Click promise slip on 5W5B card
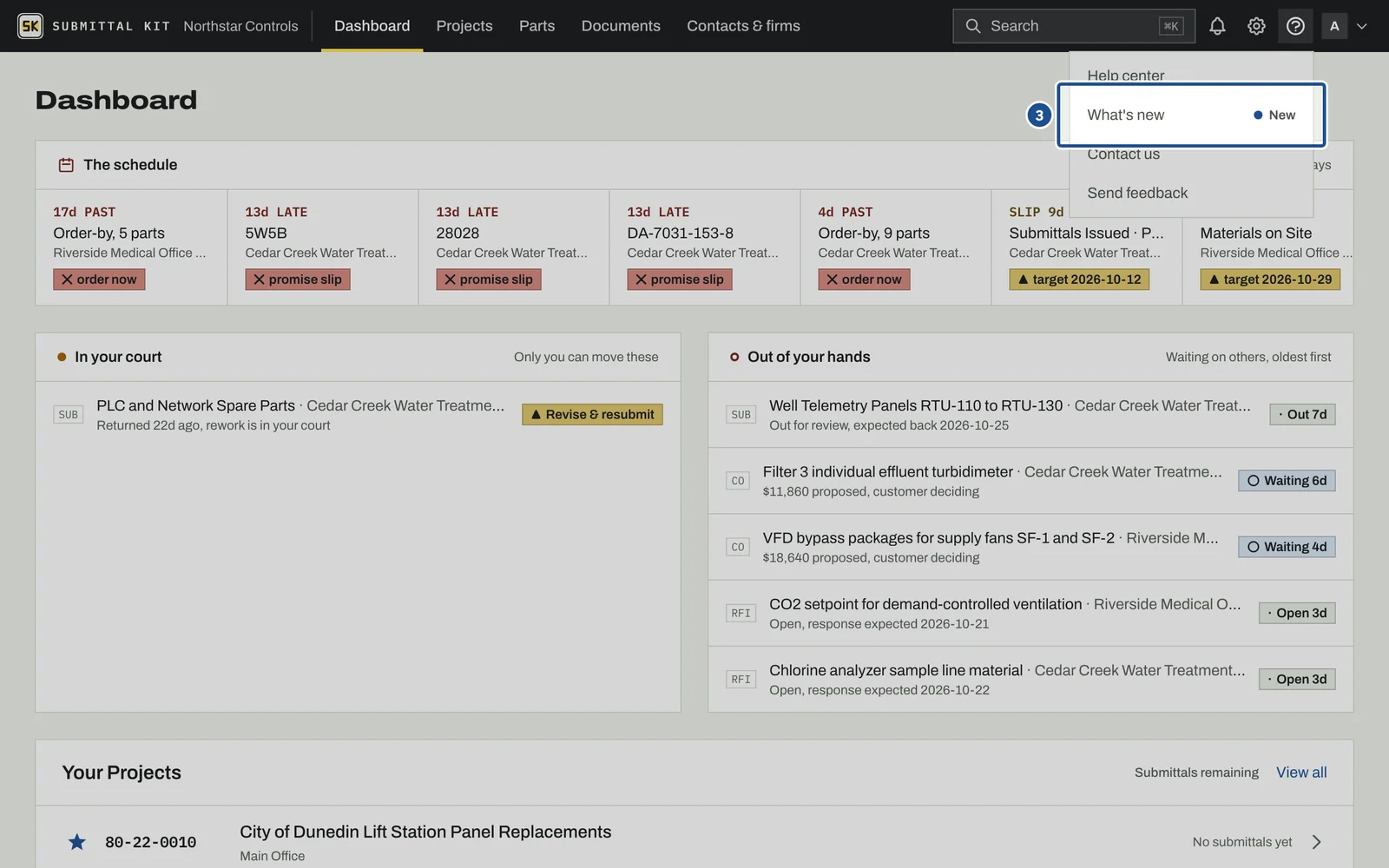1389x868 pixels. pyautogui.click(x=298, y=279)
